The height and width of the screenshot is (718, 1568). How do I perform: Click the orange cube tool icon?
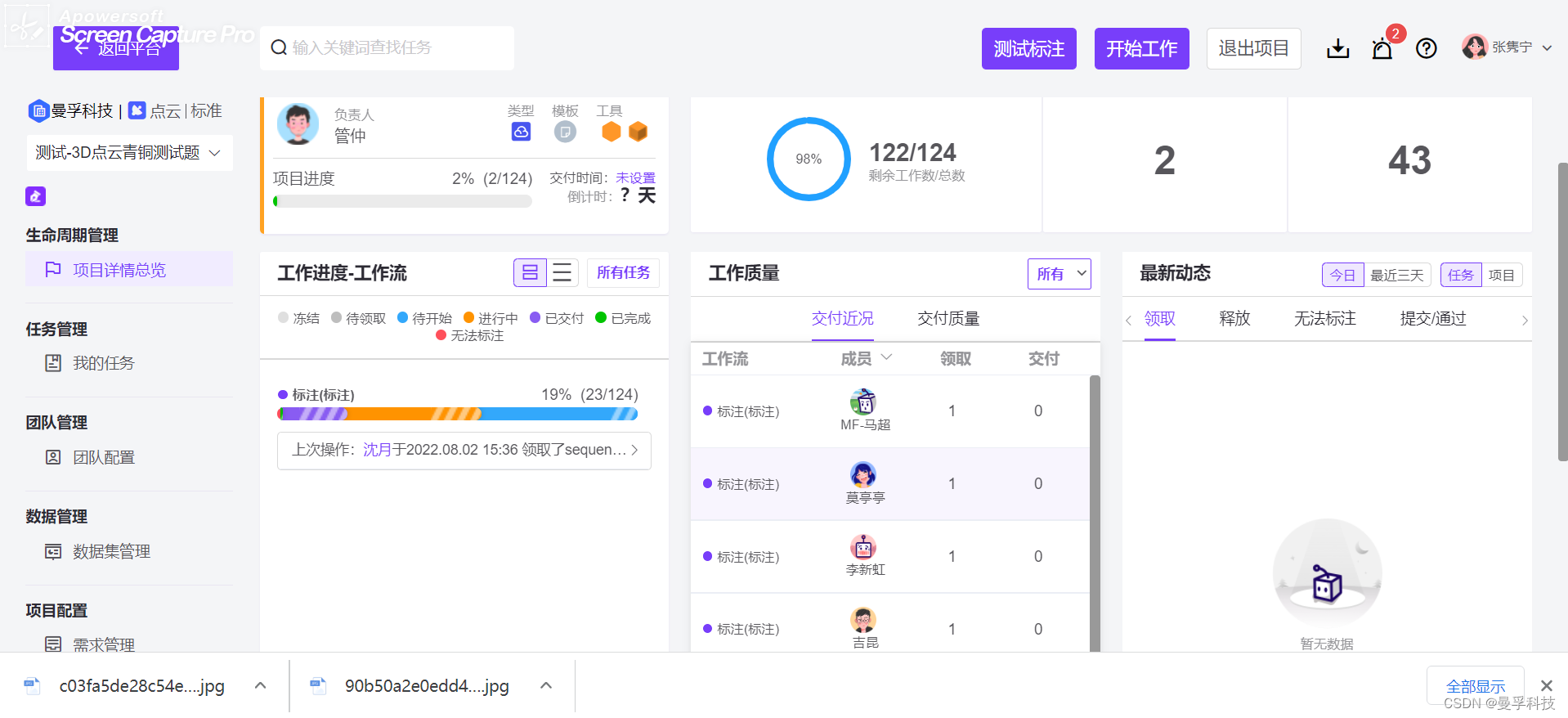[x=638, y=131]
